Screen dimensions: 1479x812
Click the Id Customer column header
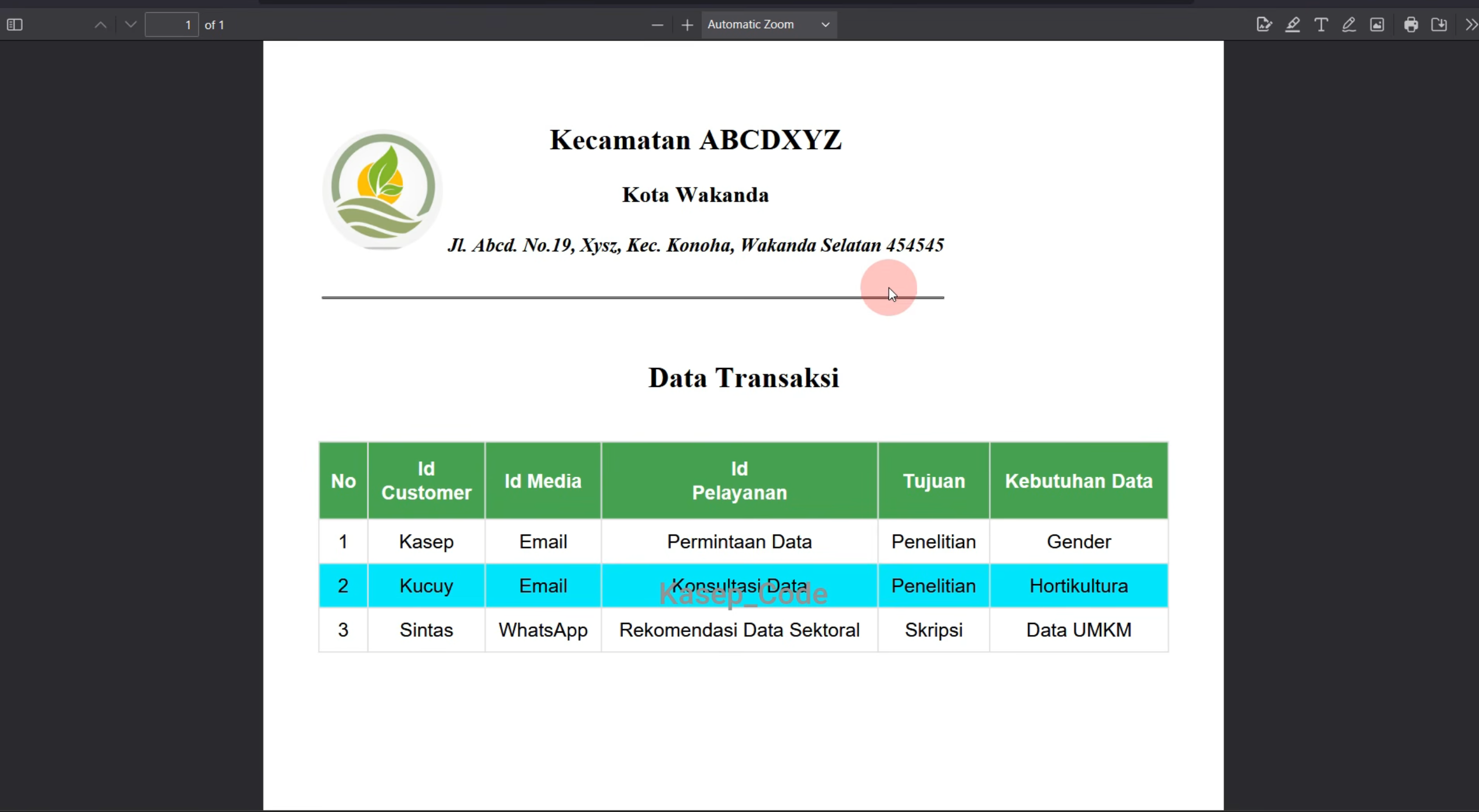click(x=426, y=481)
